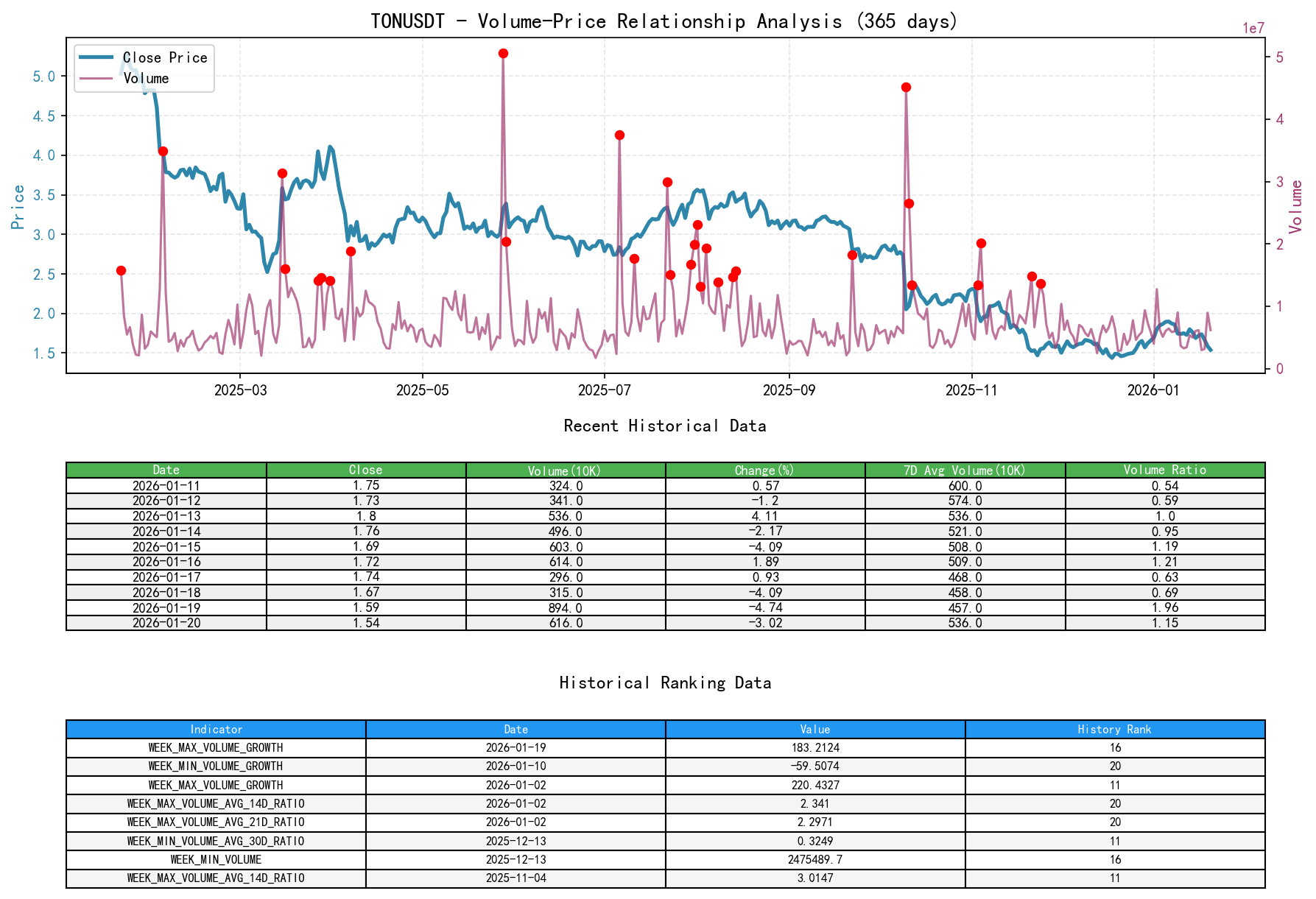Toggle the legend box on the chart
This screenshot has height=899, width=1316.
(144, 68)
